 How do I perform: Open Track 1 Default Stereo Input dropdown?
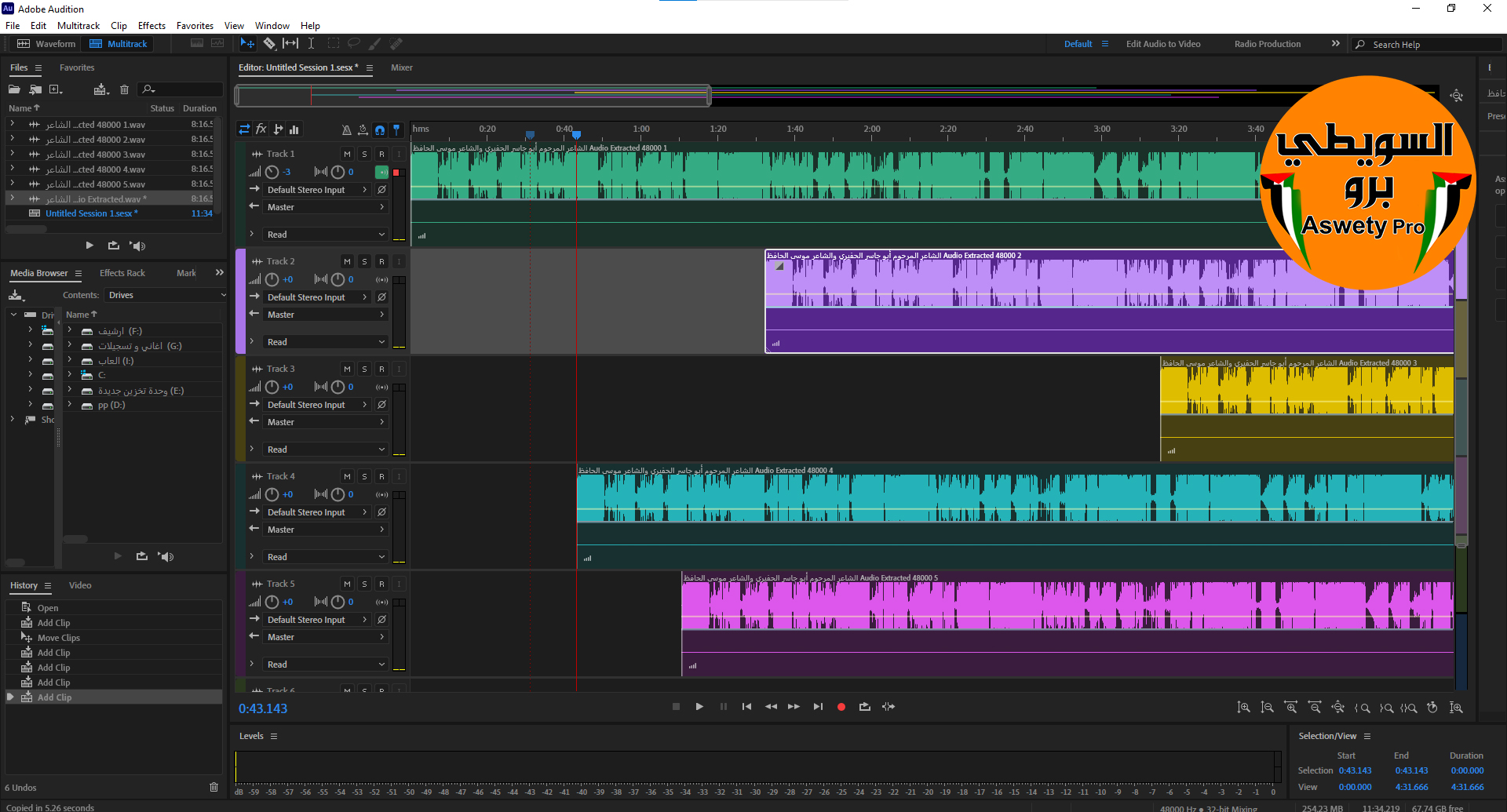coord(316,190)
